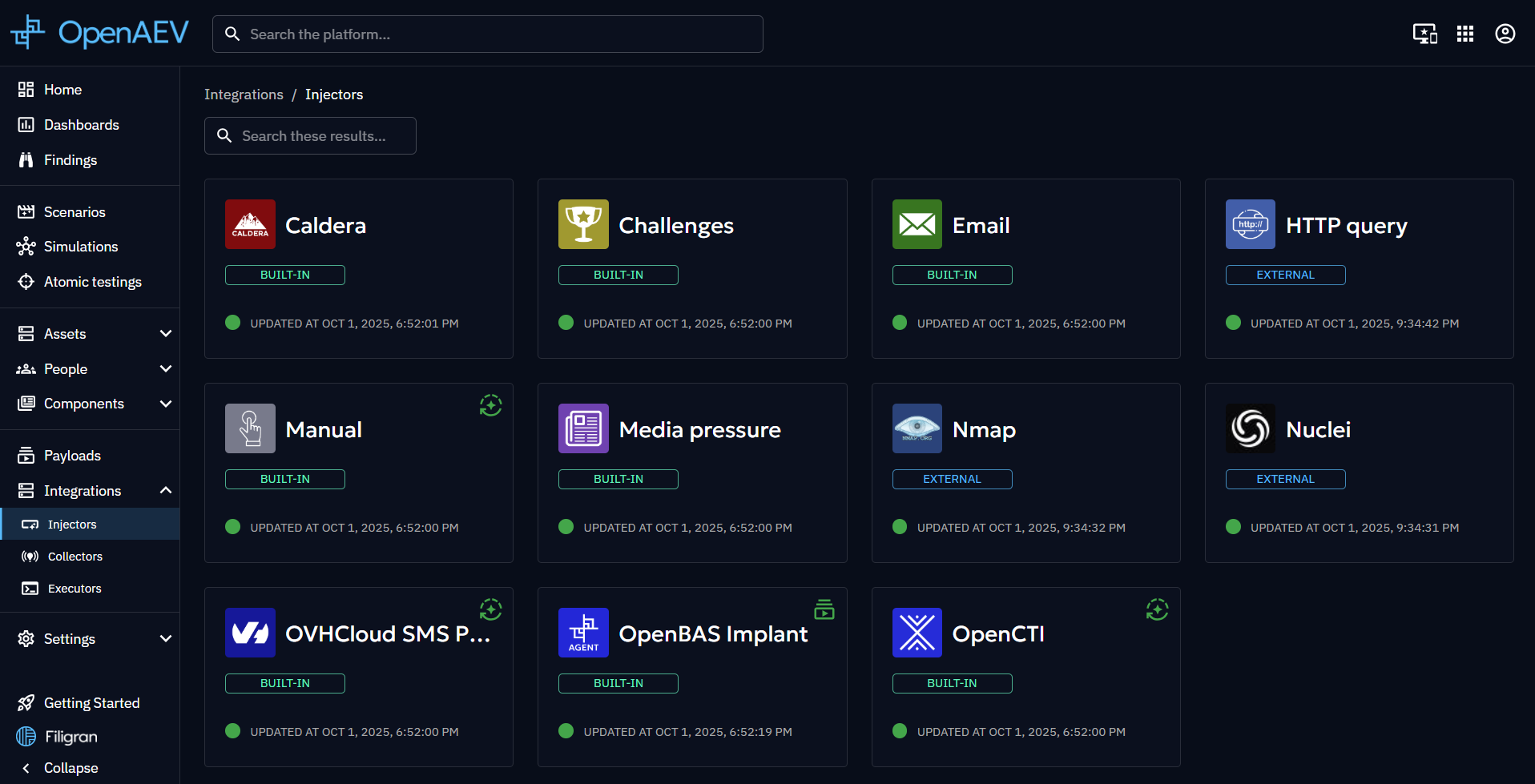The height and width of the screenshot is (784, 1535).
Task: Expand the People section in sidebar
Action: [x=166, y=369]
